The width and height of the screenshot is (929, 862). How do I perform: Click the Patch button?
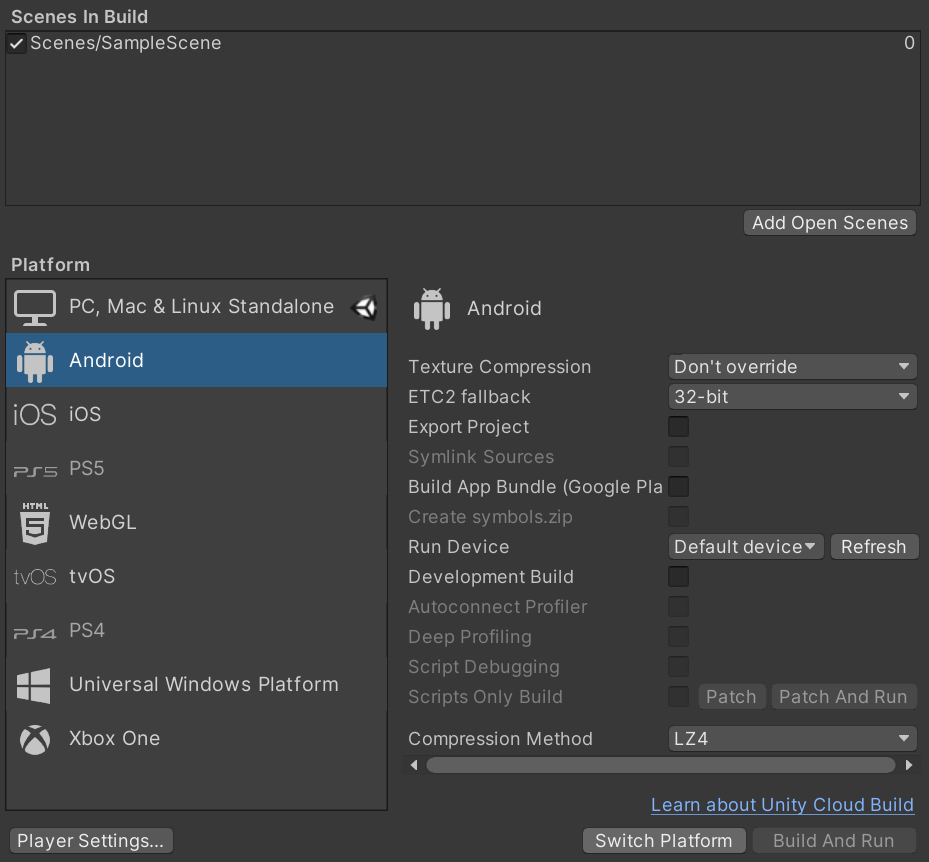[x=731, y=697]
